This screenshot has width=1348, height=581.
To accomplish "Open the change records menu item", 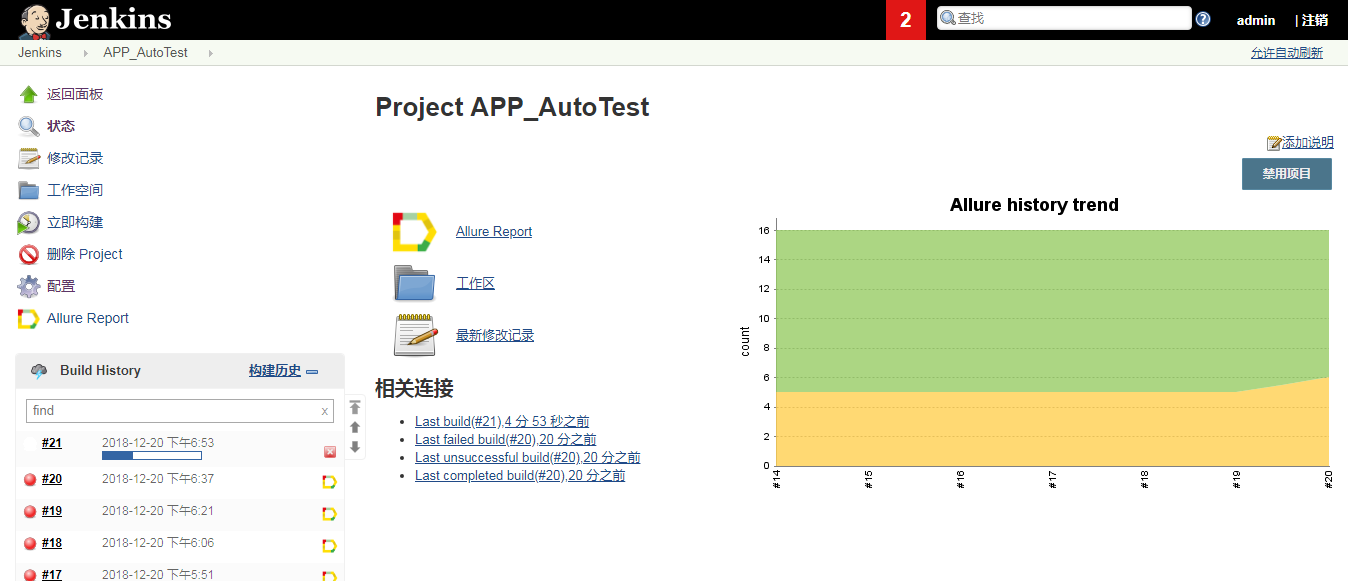I will 75,159.
